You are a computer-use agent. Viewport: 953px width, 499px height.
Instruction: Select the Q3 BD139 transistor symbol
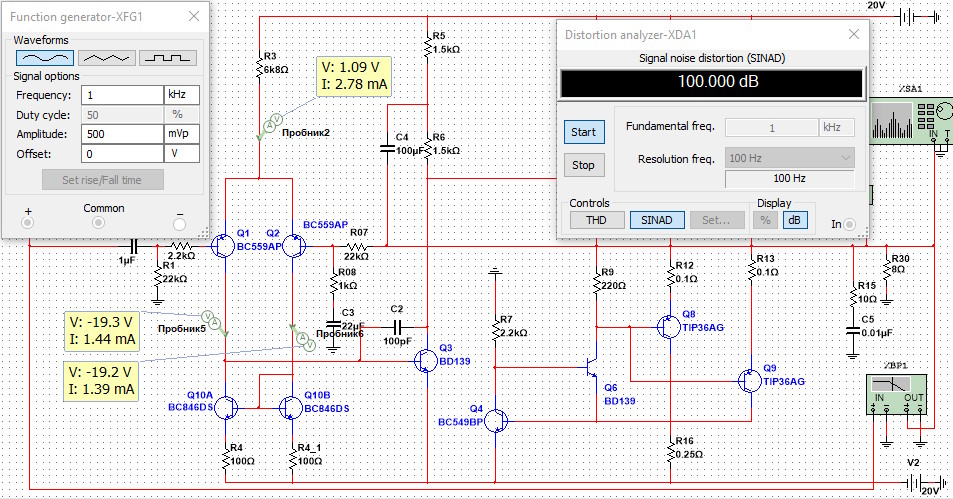(x=428, y=360)
